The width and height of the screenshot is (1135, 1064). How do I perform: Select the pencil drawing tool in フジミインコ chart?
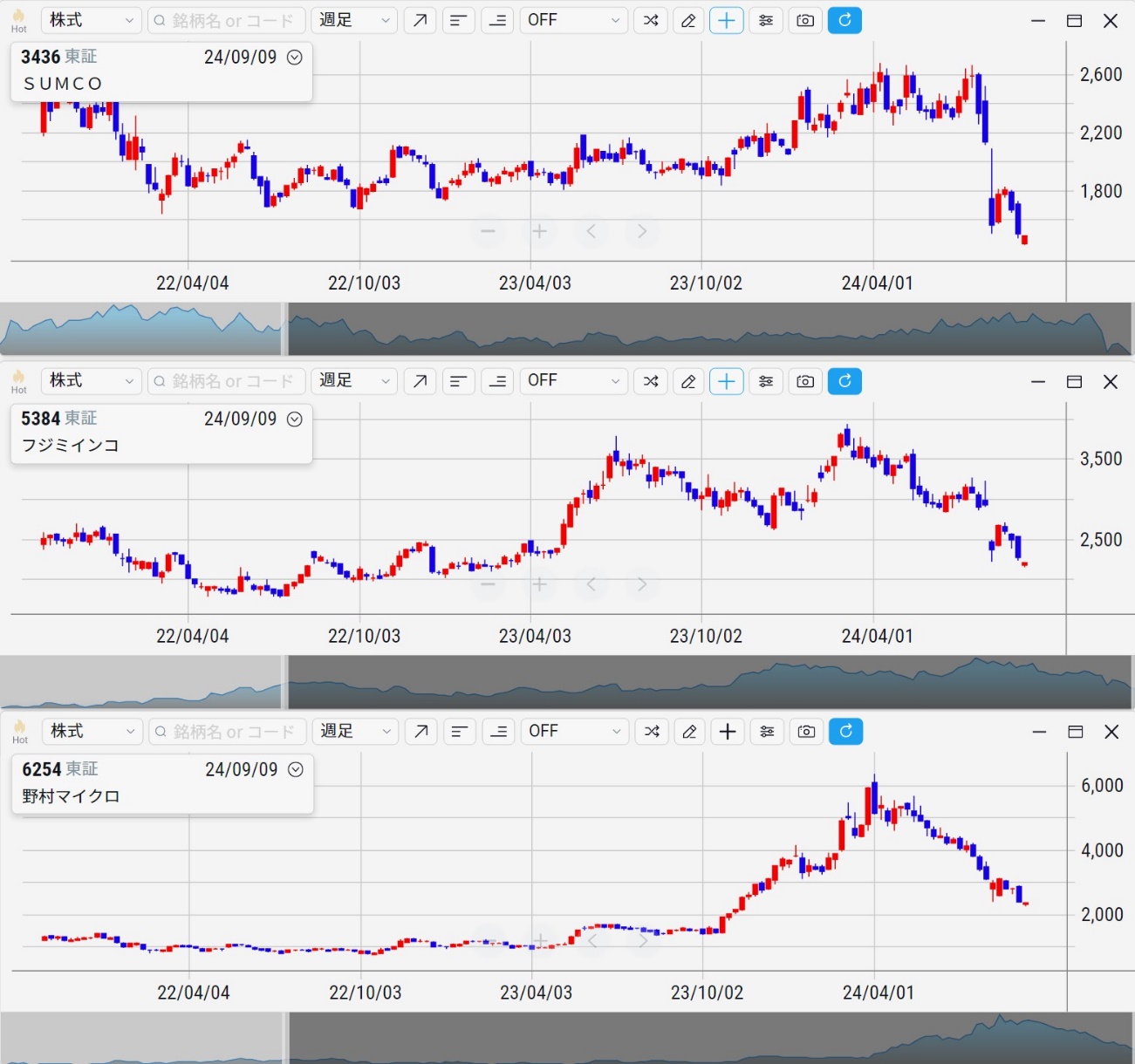pyautogui.click(x=688, y=381)
